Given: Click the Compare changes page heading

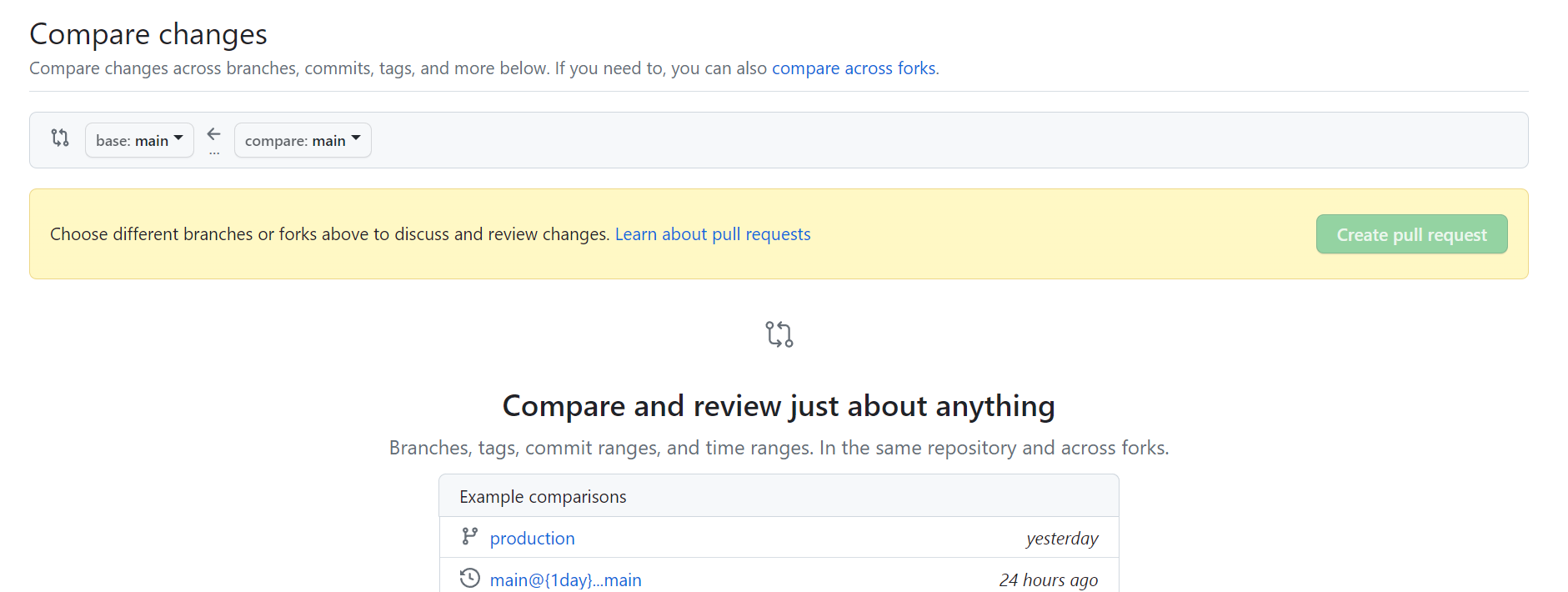Looking at the screenshot, I should coord(148,34).
